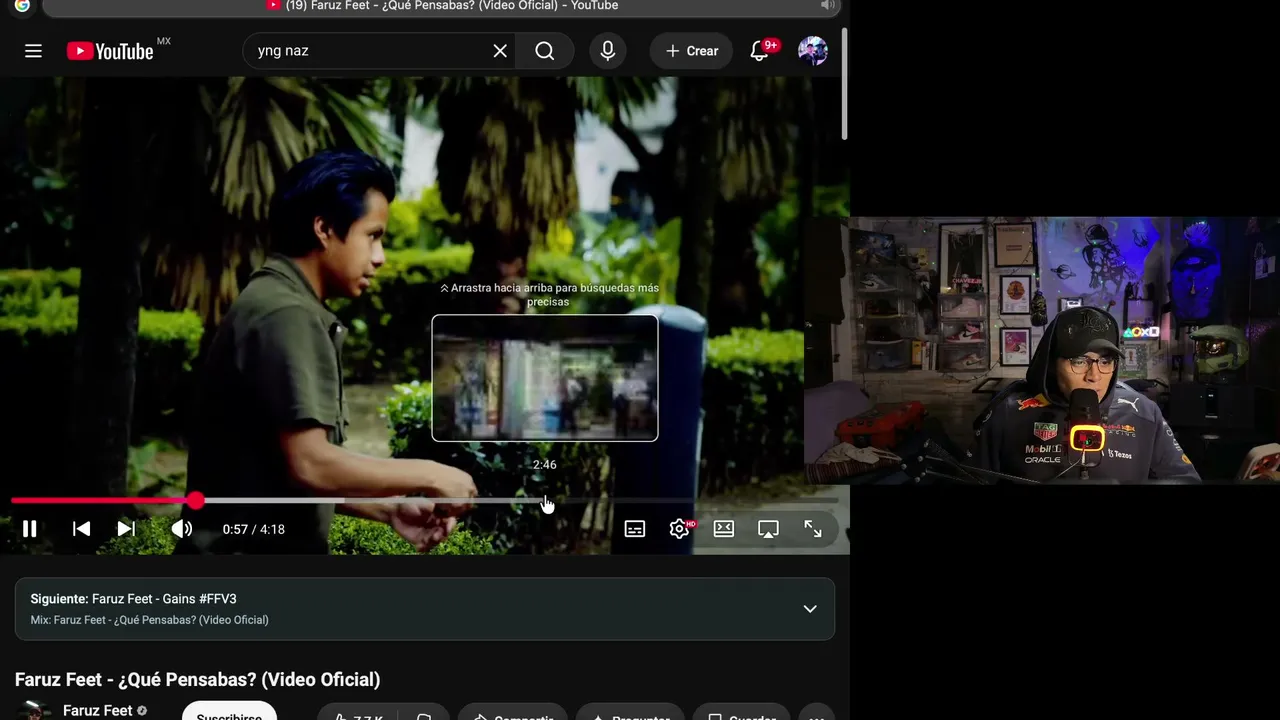1280x720 pixels.
Task: Open the account avatar menu
Action: pyautogui.click(x=813, y=51)
